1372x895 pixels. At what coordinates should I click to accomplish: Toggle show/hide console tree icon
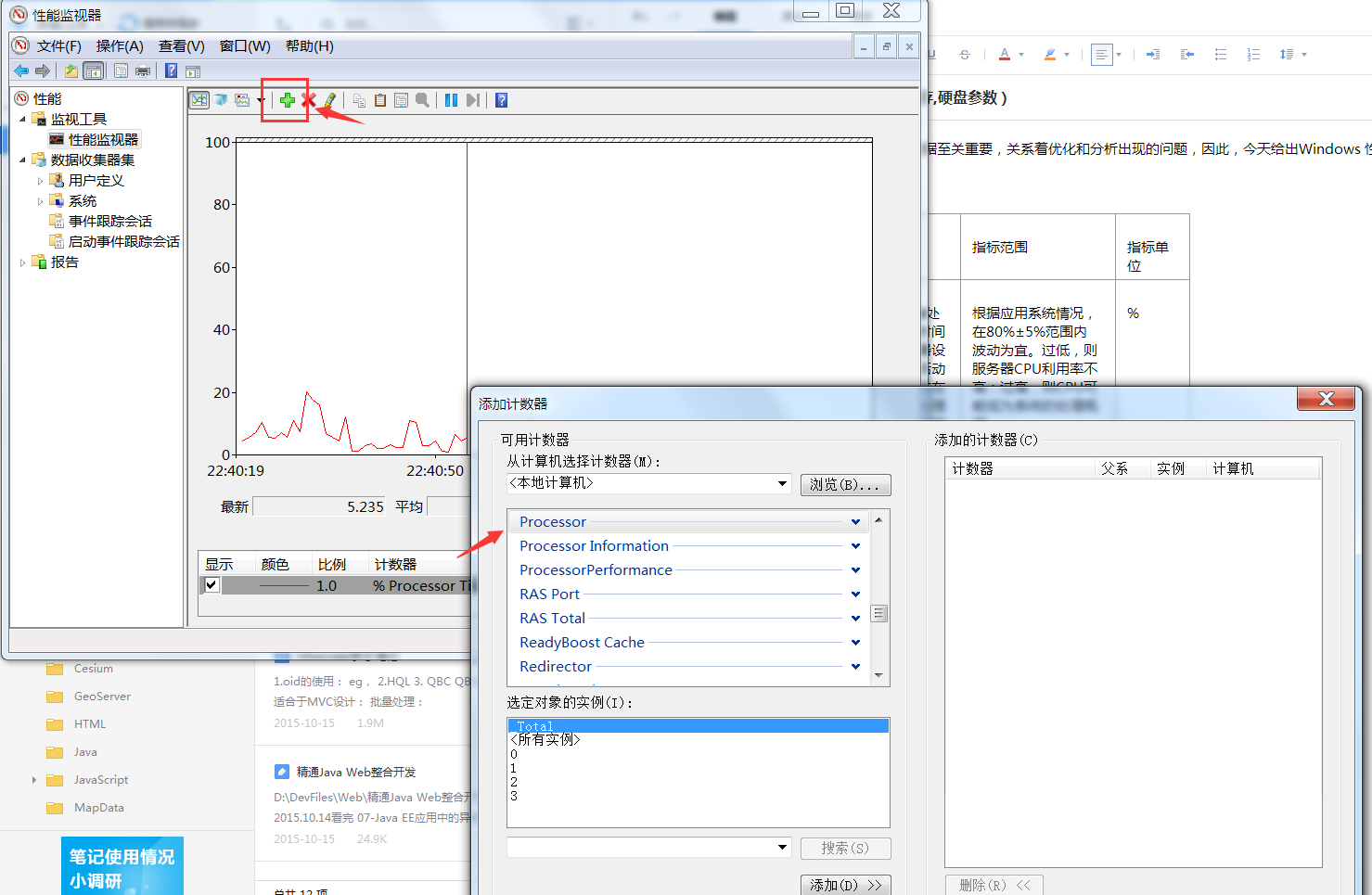click(93, 71)
